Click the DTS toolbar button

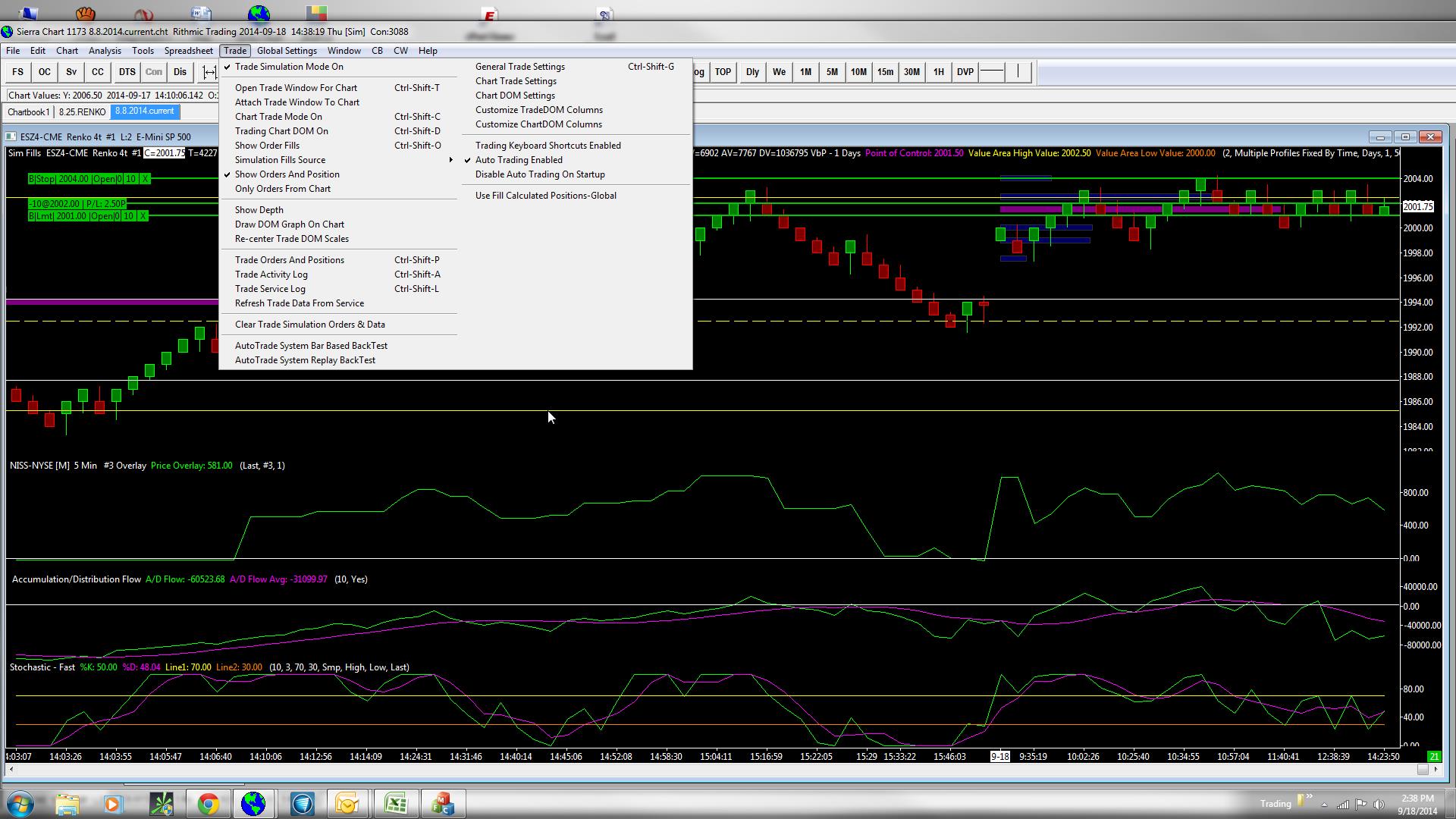pos(127,72)
